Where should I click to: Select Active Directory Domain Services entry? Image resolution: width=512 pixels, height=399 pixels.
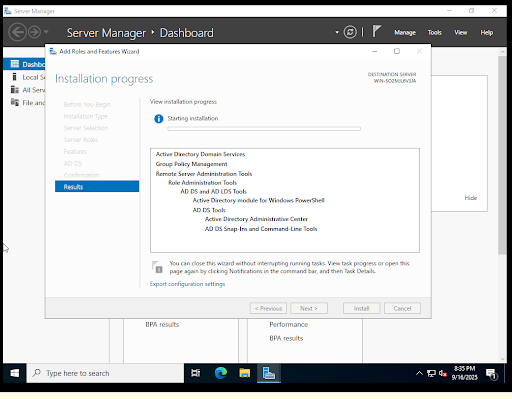[200, 154]
